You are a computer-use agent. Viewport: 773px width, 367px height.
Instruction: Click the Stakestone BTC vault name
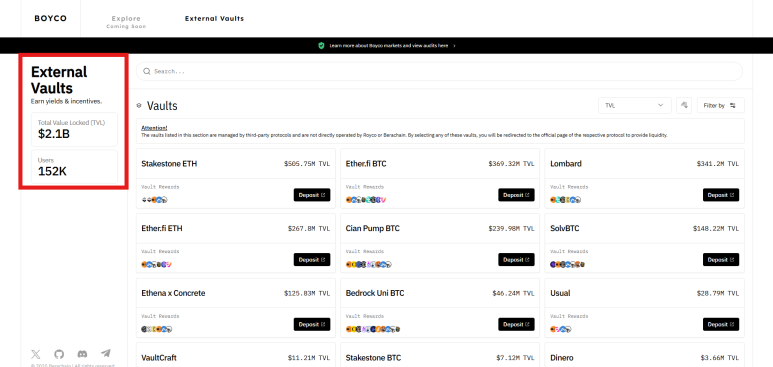pos(374,358)
